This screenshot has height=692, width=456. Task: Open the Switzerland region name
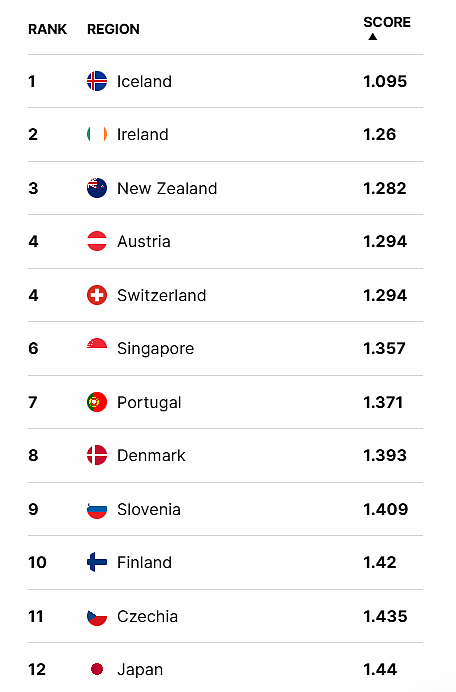[162, 295]
